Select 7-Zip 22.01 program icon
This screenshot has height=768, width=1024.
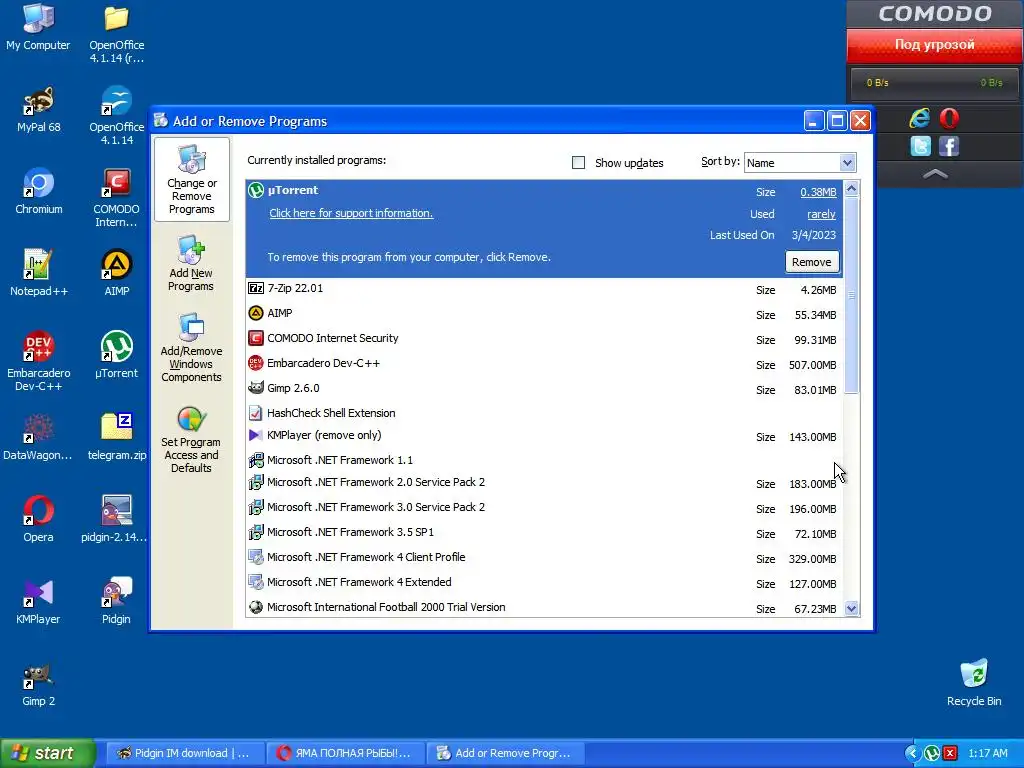coord(256,288)
